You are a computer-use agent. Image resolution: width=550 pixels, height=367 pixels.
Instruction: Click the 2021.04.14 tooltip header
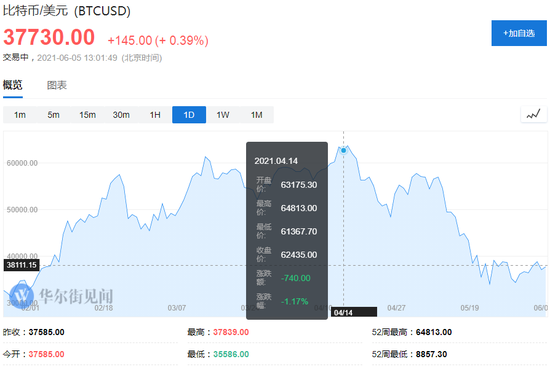[276, 161]
